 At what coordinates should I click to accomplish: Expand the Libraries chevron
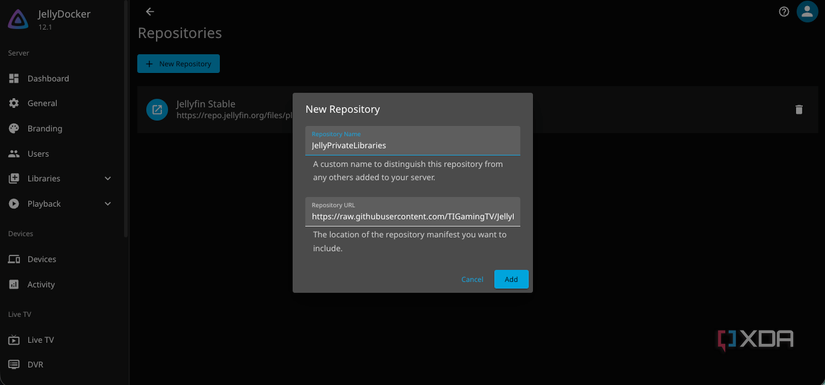tap(108, 178)
